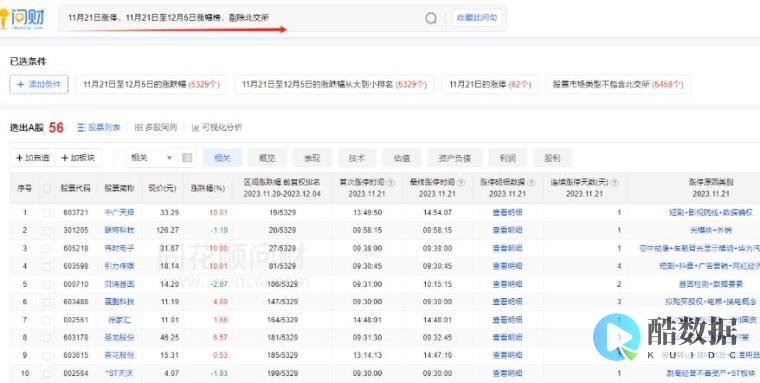
Task: Click help icon beside 首次涨停时间 header
Action: 390,183
